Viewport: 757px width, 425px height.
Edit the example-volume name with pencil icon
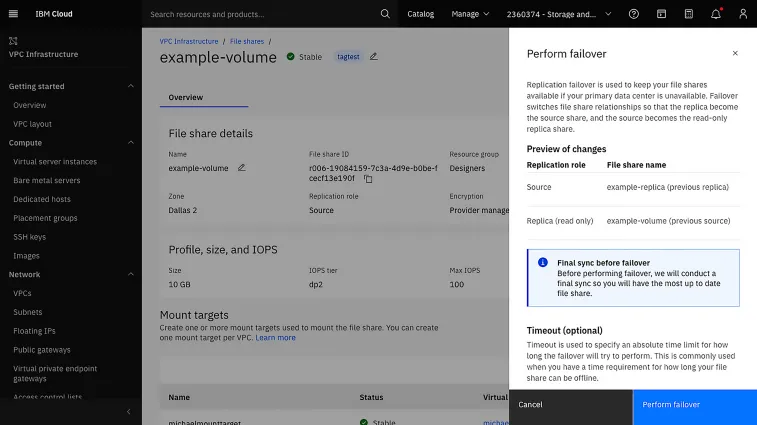(242, 167)
